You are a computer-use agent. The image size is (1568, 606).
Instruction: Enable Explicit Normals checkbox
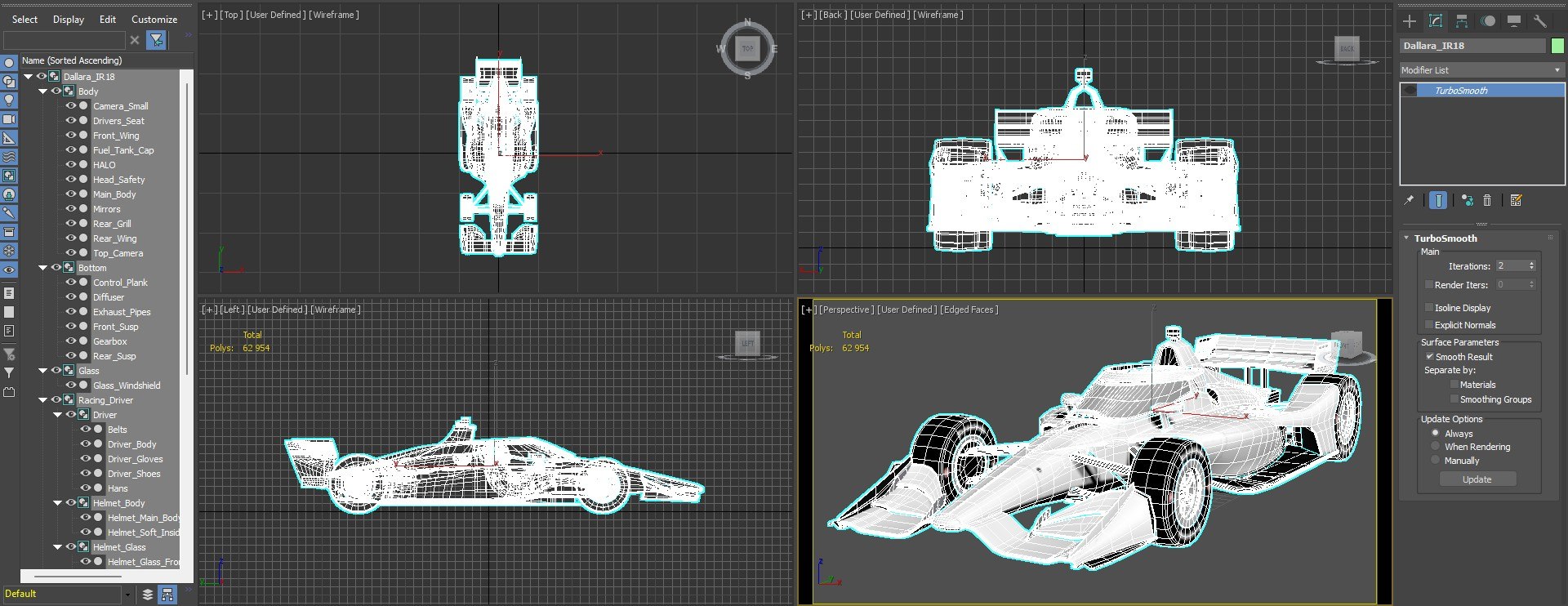[1429, 325]
